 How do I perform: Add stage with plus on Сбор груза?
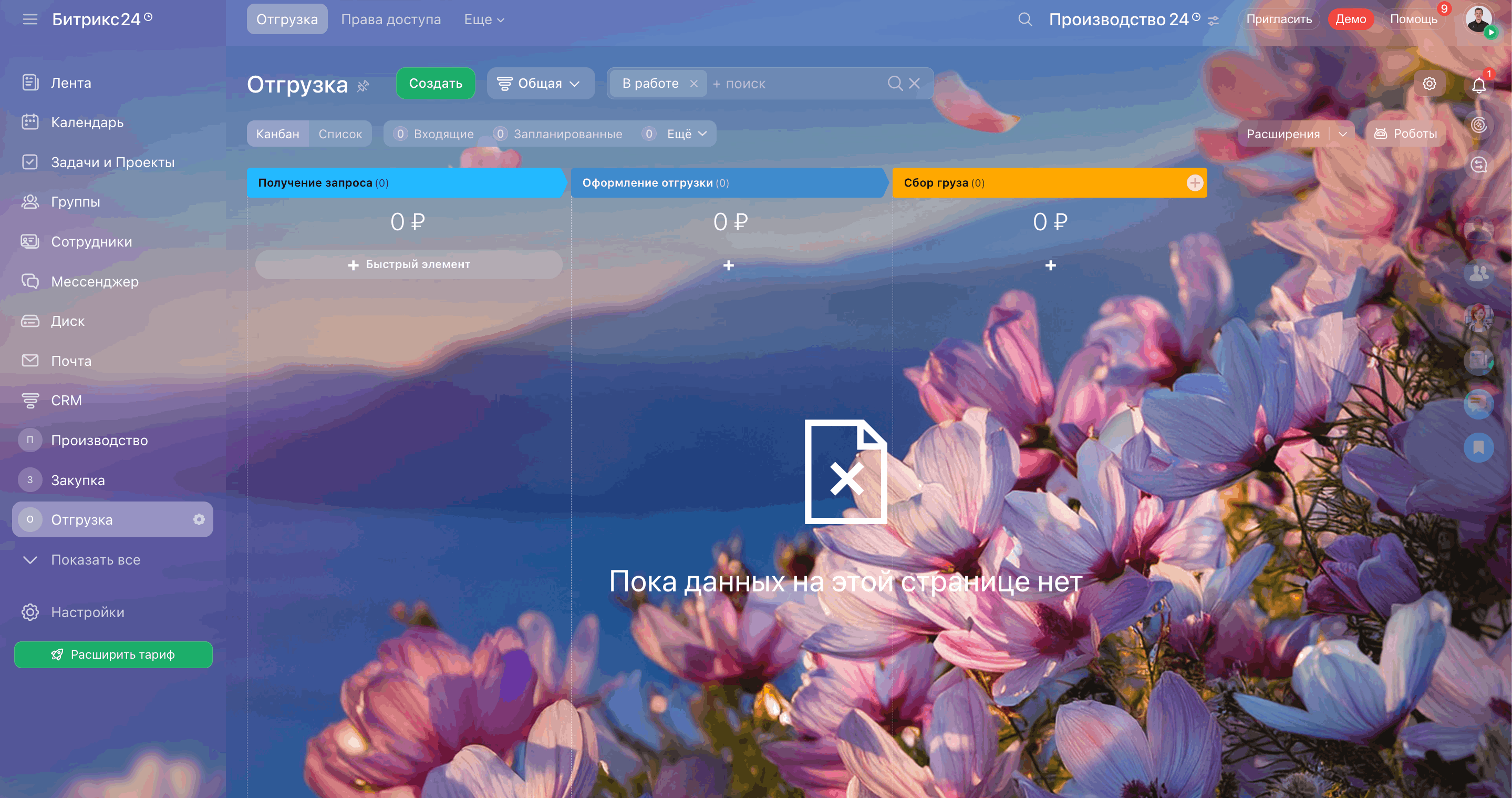pyautogui.click(x=1195, y=182)
